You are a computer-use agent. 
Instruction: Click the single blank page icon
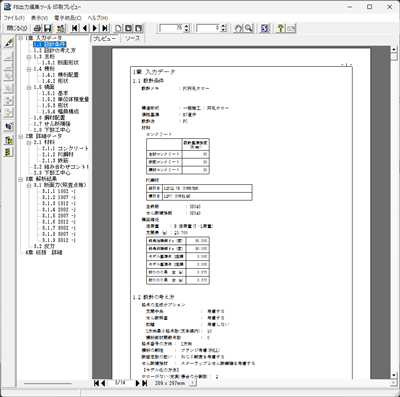(x=118, y=28)
